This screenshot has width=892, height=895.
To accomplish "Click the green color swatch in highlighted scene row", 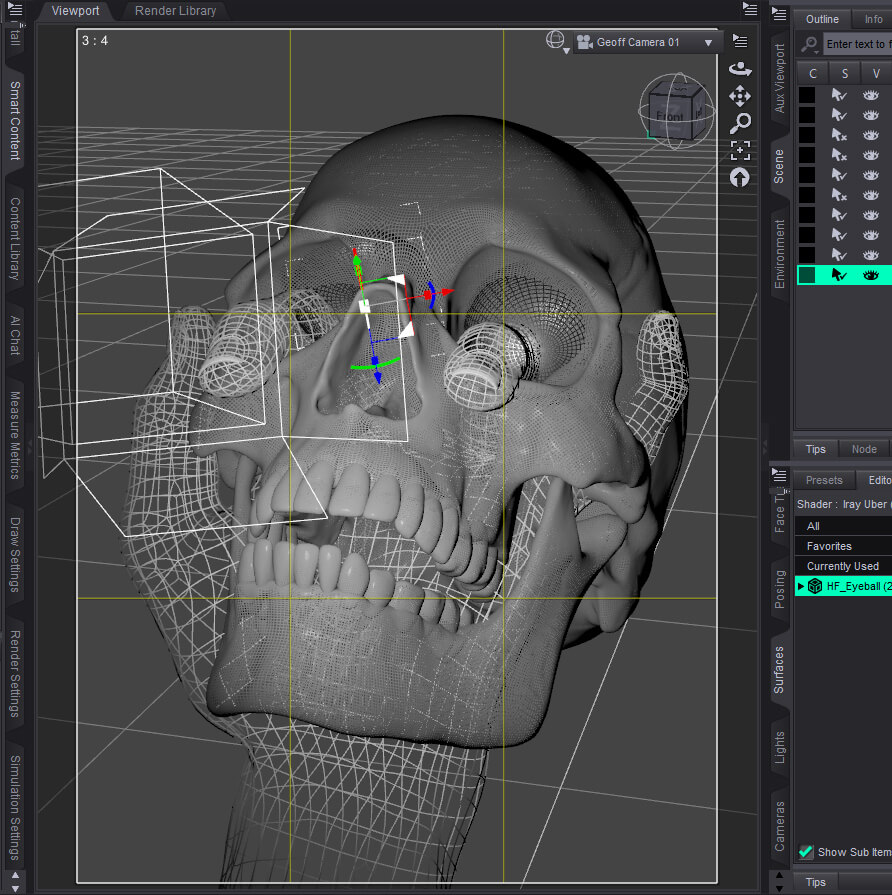I will click(x=807, y=275).
